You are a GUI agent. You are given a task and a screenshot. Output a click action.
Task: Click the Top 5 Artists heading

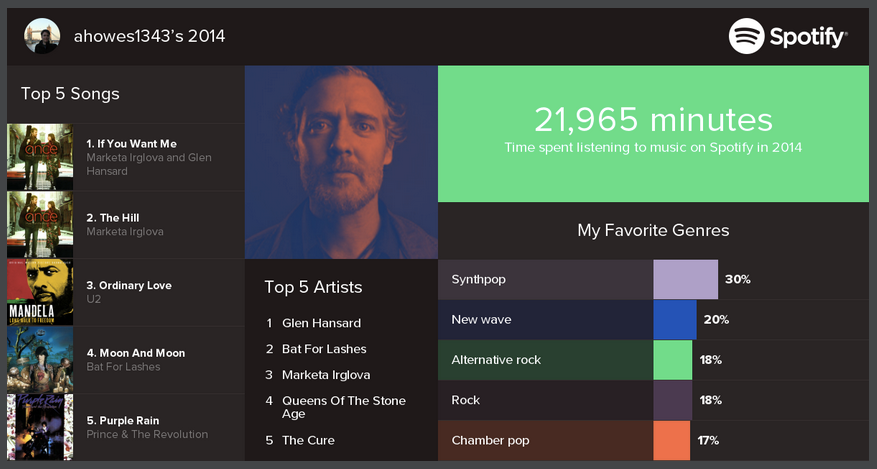tap(313, 287)
